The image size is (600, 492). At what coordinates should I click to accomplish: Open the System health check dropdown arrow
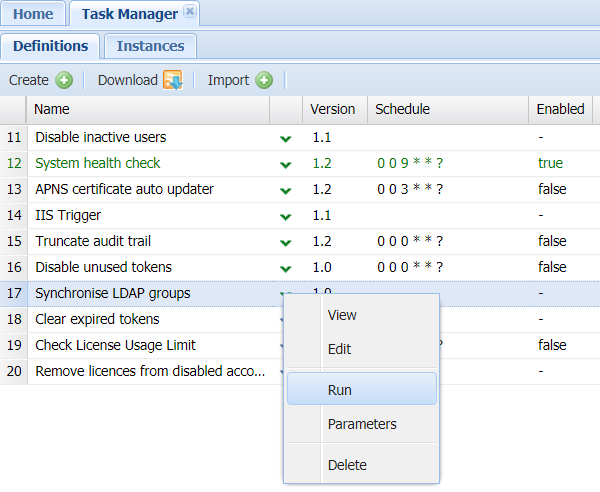(286, 164)
